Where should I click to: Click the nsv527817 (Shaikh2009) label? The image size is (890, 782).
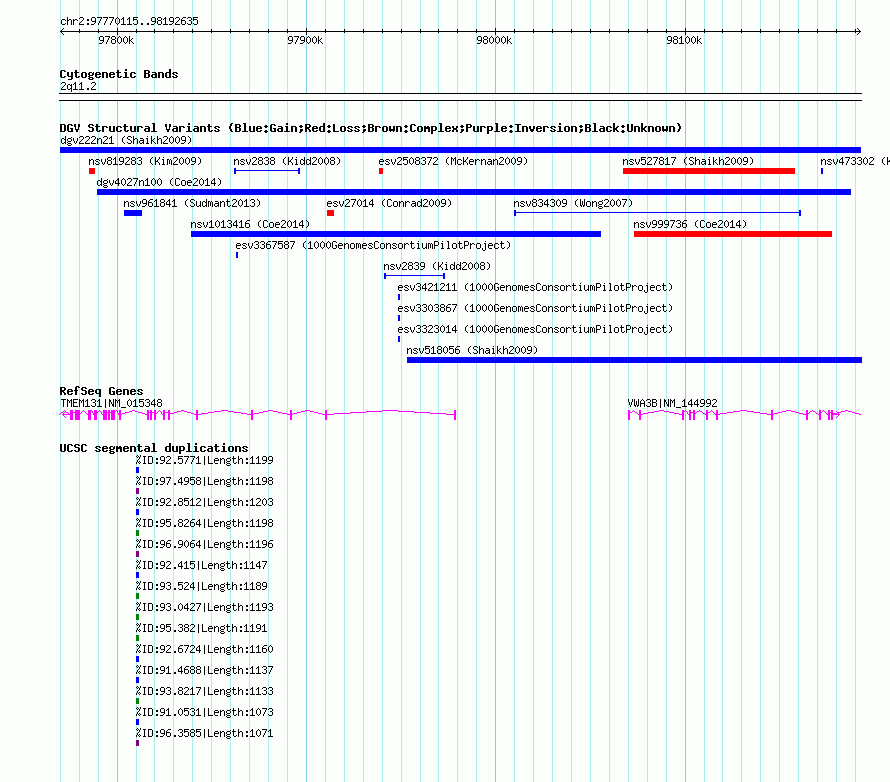point(688,161)
